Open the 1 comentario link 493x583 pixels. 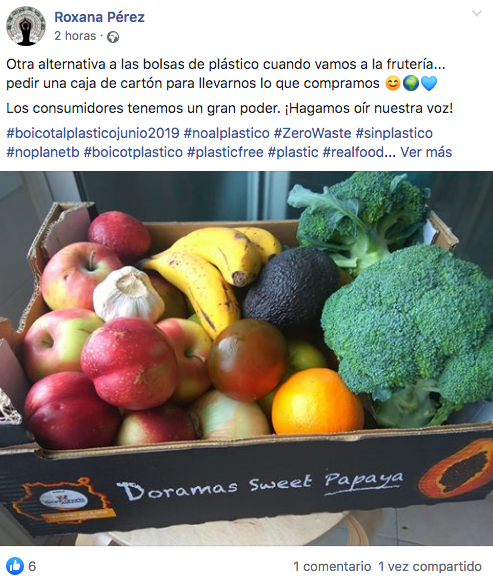[332, 566]
